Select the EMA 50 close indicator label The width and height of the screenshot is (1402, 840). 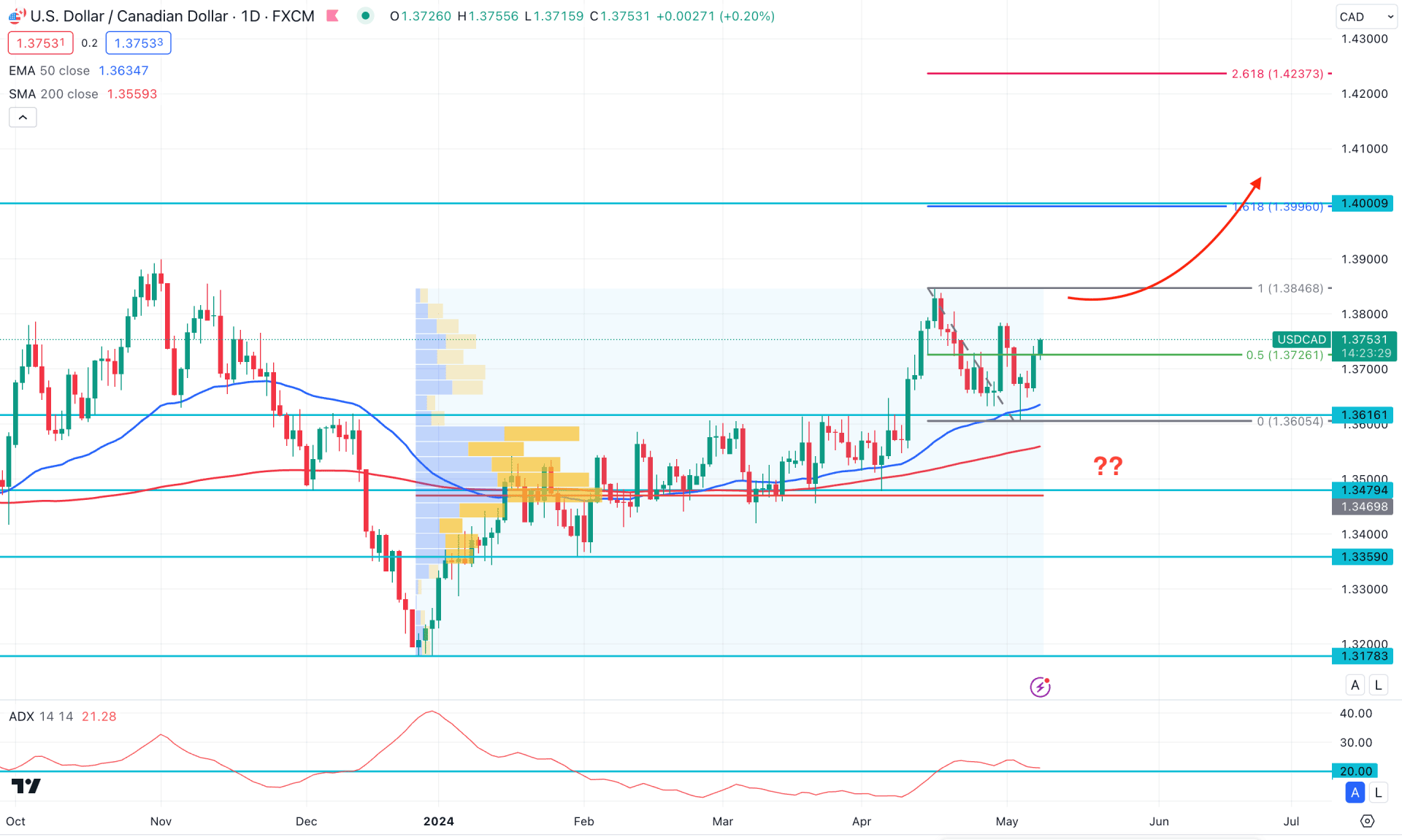pyautogui.click(x=49, y=71)
